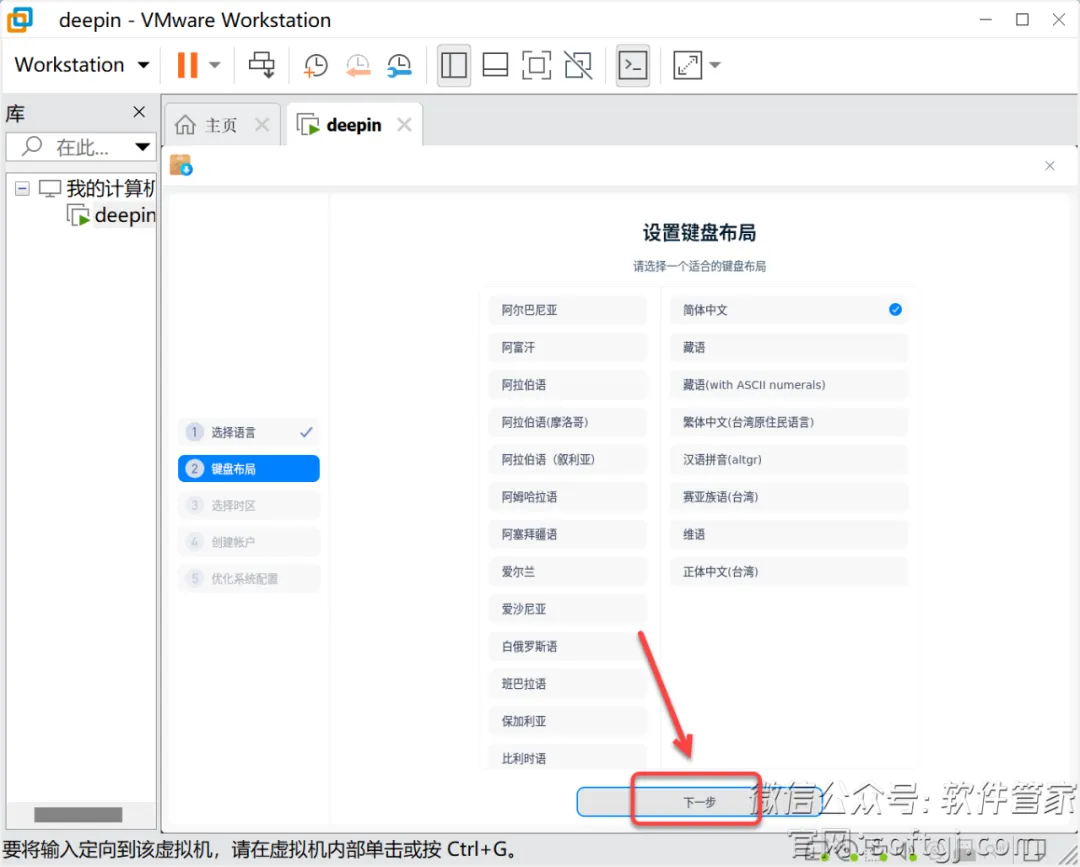Open the Workstation menu
Screen dimensions: 1080x867
[82, 65]
